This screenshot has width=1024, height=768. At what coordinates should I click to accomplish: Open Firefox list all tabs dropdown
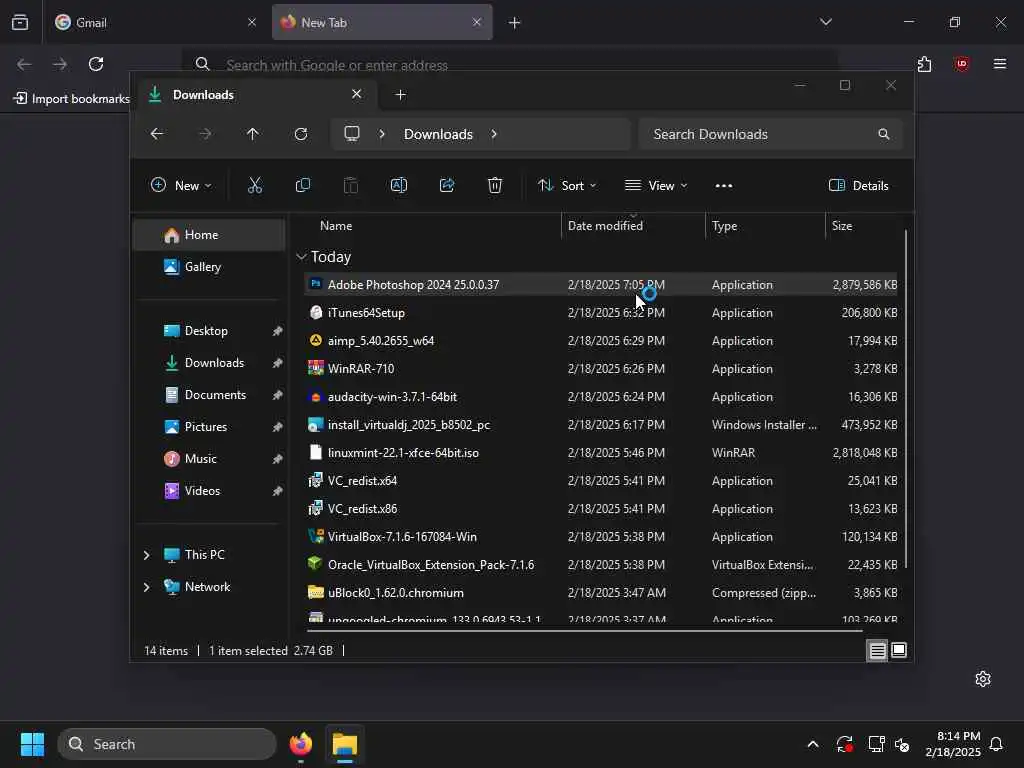coord(825,22)
